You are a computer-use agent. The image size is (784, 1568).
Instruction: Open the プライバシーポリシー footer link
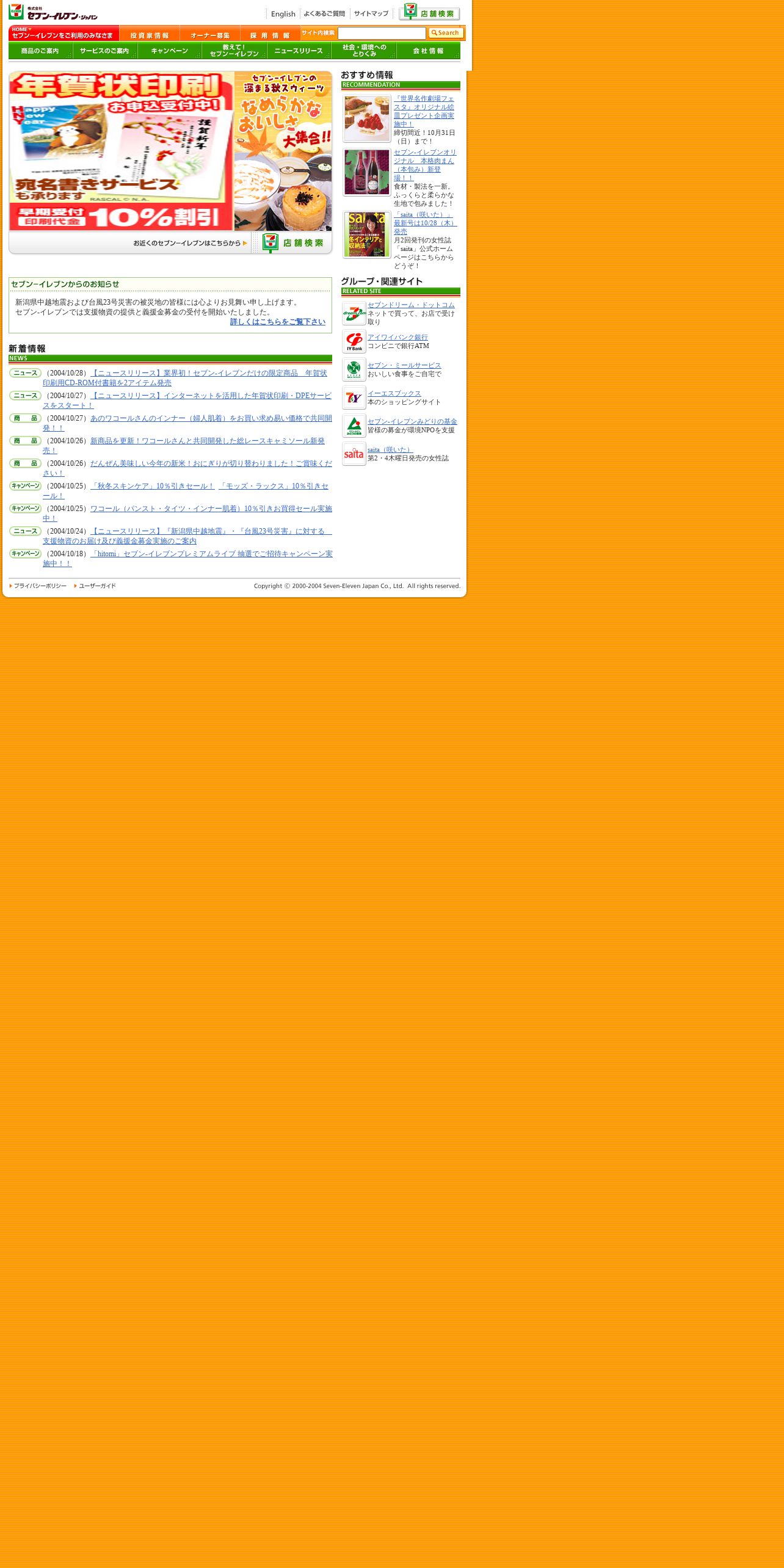click(38, 586)
